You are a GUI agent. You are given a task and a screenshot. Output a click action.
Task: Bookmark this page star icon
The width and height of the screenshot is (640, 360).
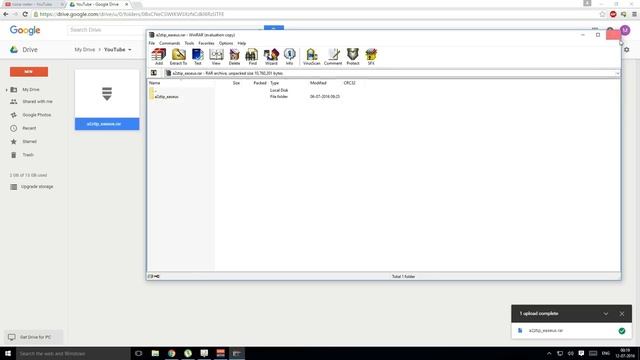[x=602, y=14]
